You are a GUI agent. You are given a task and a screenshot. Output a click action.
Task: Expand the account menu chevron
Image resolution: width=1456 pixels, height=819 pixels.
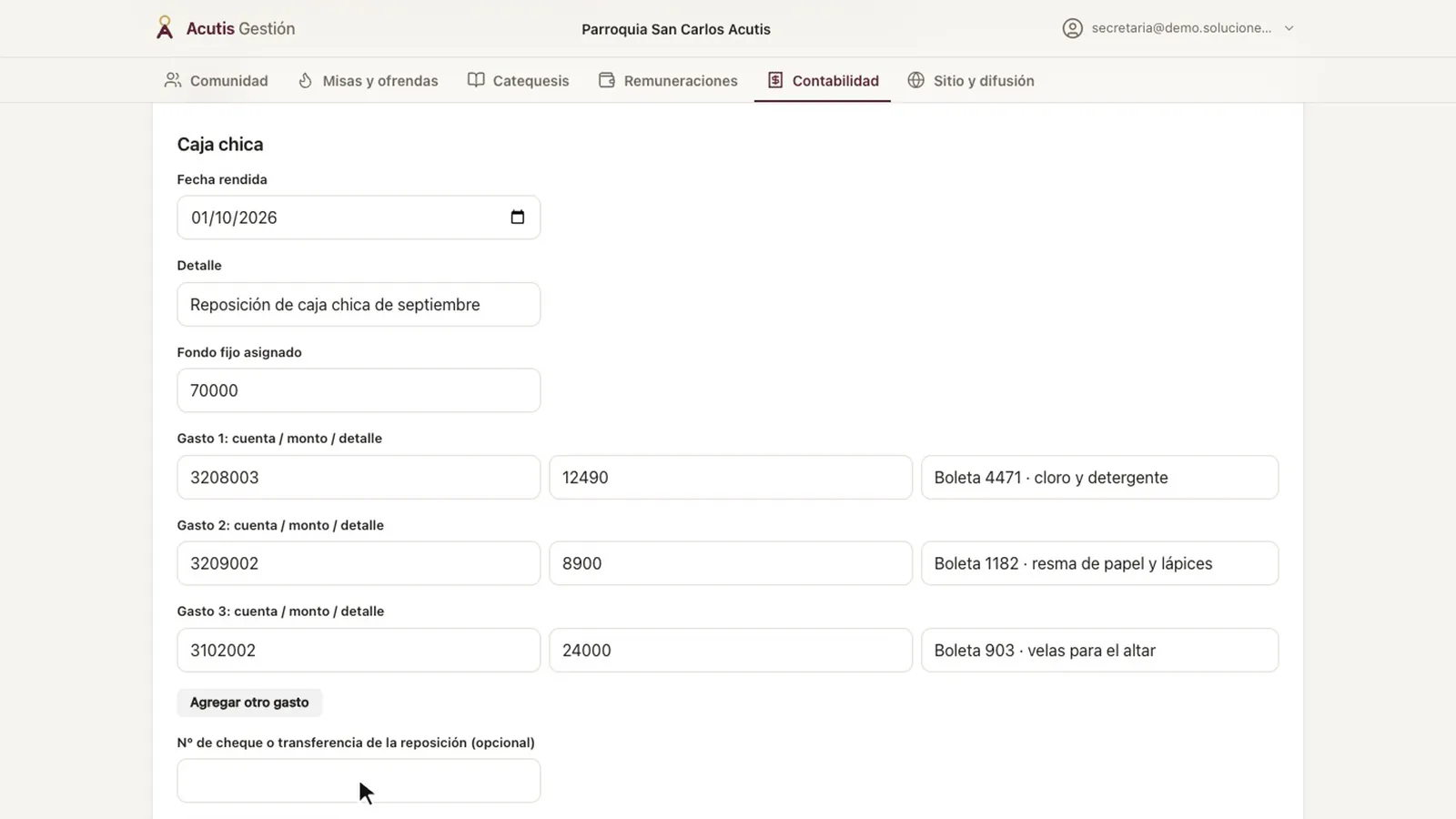pos(1289,28)
